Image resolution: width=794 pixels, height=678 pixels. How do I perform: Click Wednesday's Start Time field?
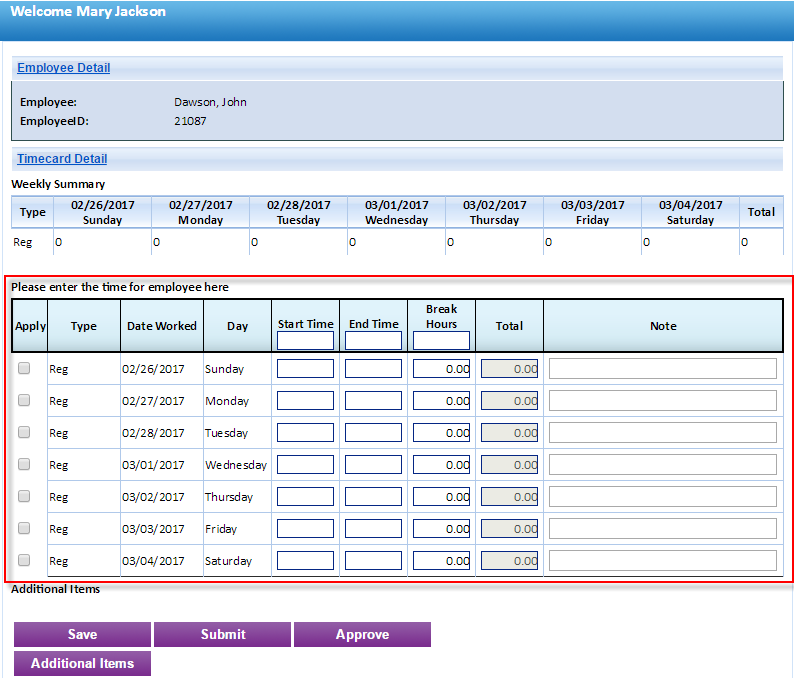tap(305, 464)
